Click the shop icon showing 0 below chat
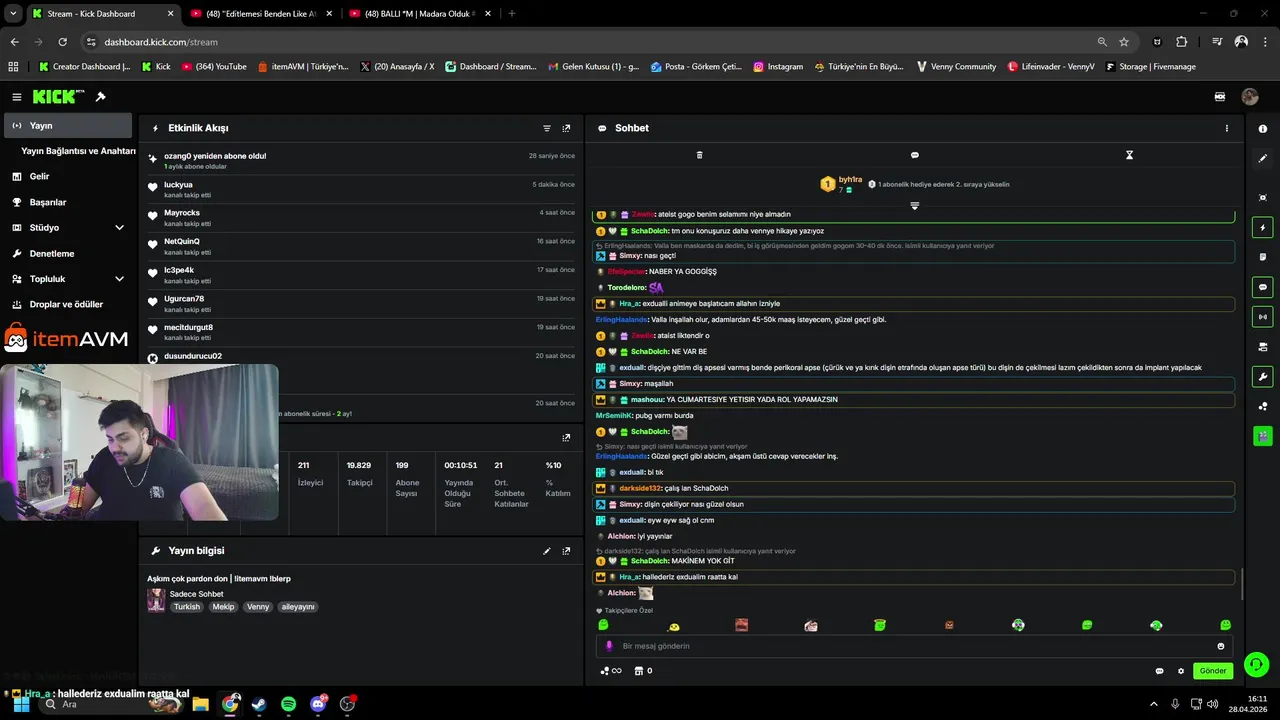 642,671
